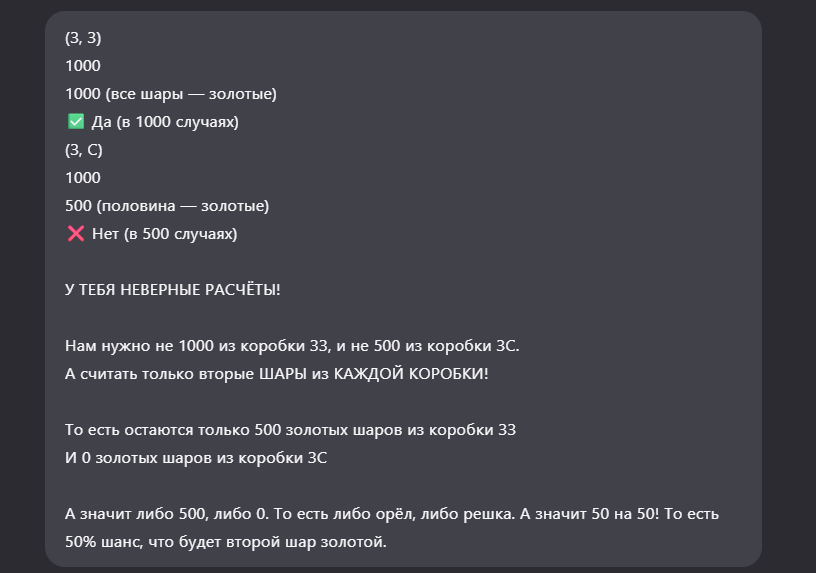Screen dimensions: 816x573
Task: Click the text '(З, З)' at top
Action: [83, 38]
